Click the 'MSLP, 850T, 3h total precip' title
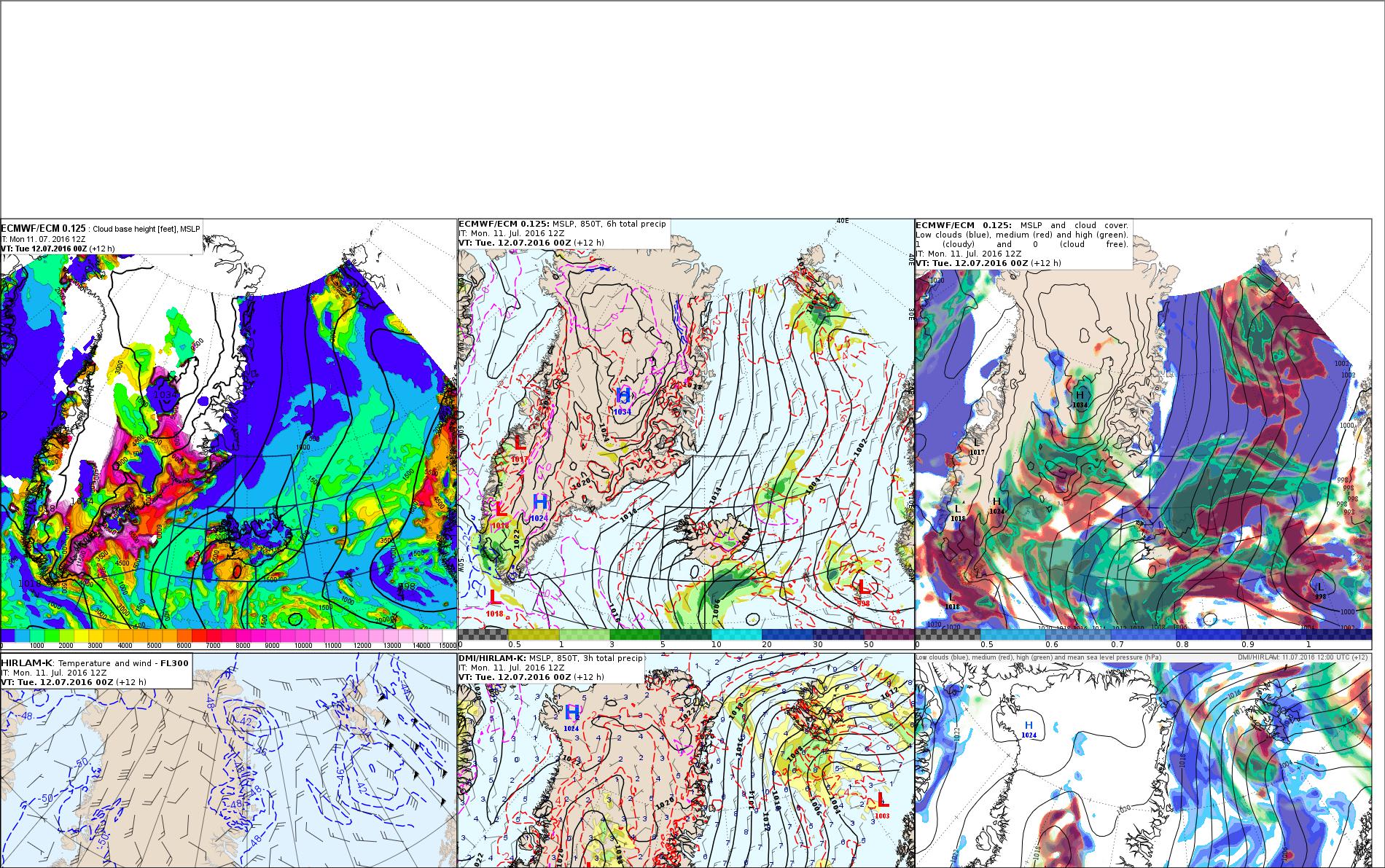Image resolution: width=1385 pixels, height=868 pixels. [x=585, y=658]
